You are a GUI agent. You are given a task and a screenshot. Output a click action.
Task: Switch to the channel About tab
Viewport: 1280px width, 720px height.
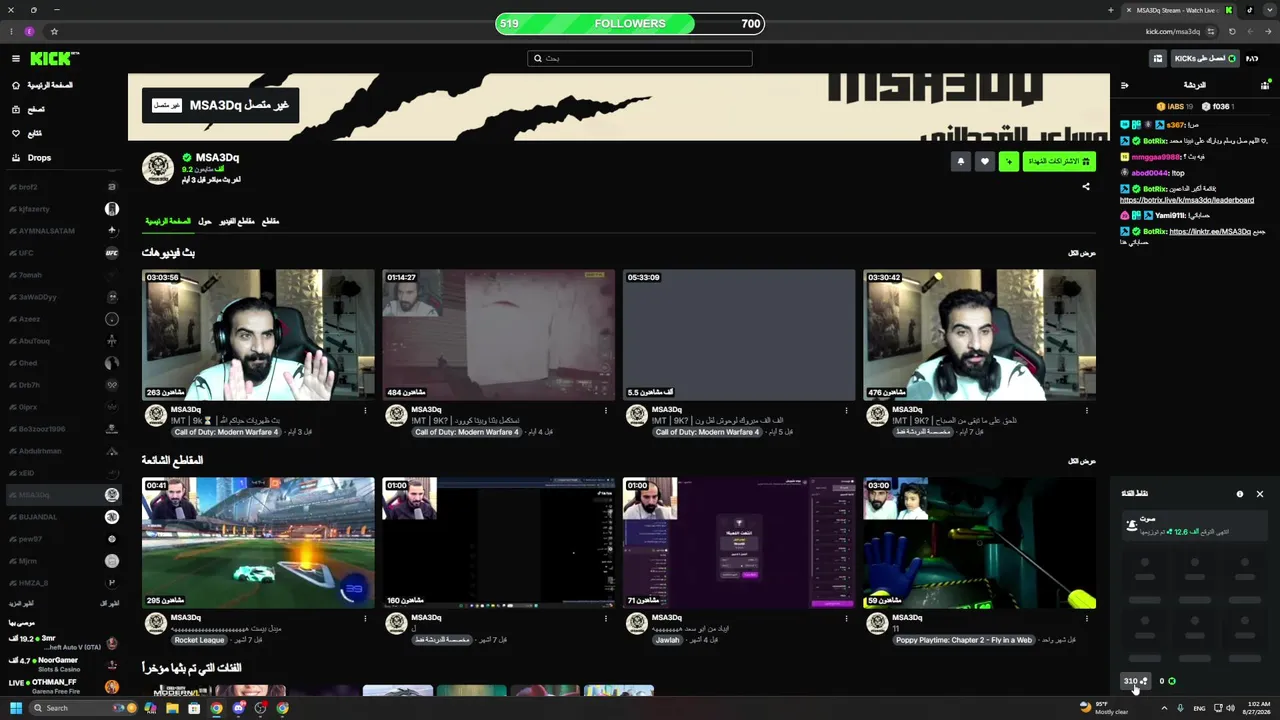tap(204, 221)
